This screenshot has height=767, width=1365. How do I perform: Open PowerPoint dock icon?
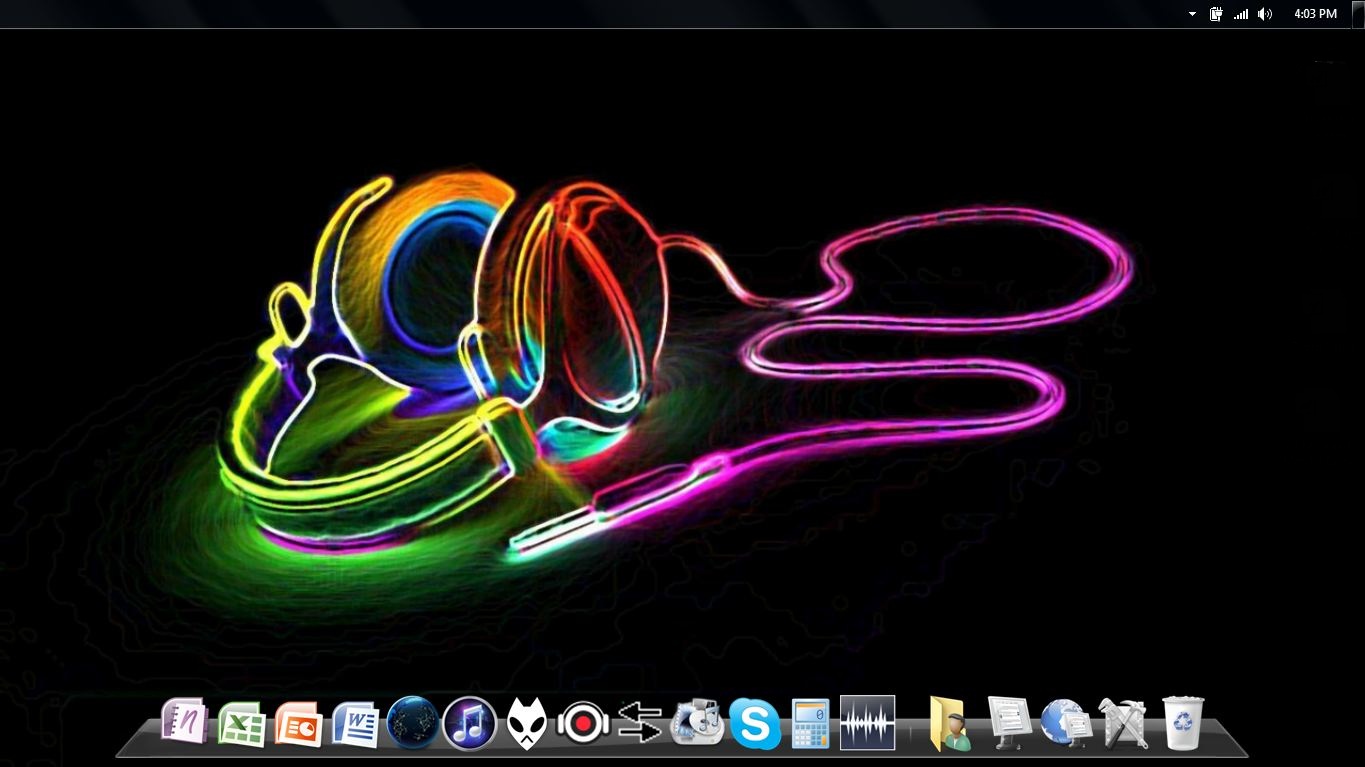coord(297,723)
